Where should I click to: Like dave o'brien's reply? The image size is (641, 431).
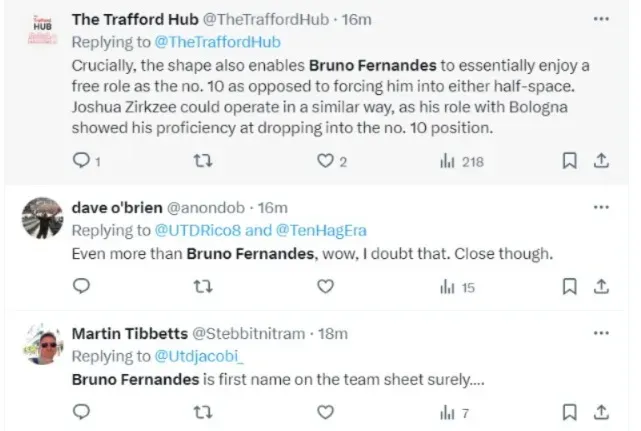(x=325, y=287)
